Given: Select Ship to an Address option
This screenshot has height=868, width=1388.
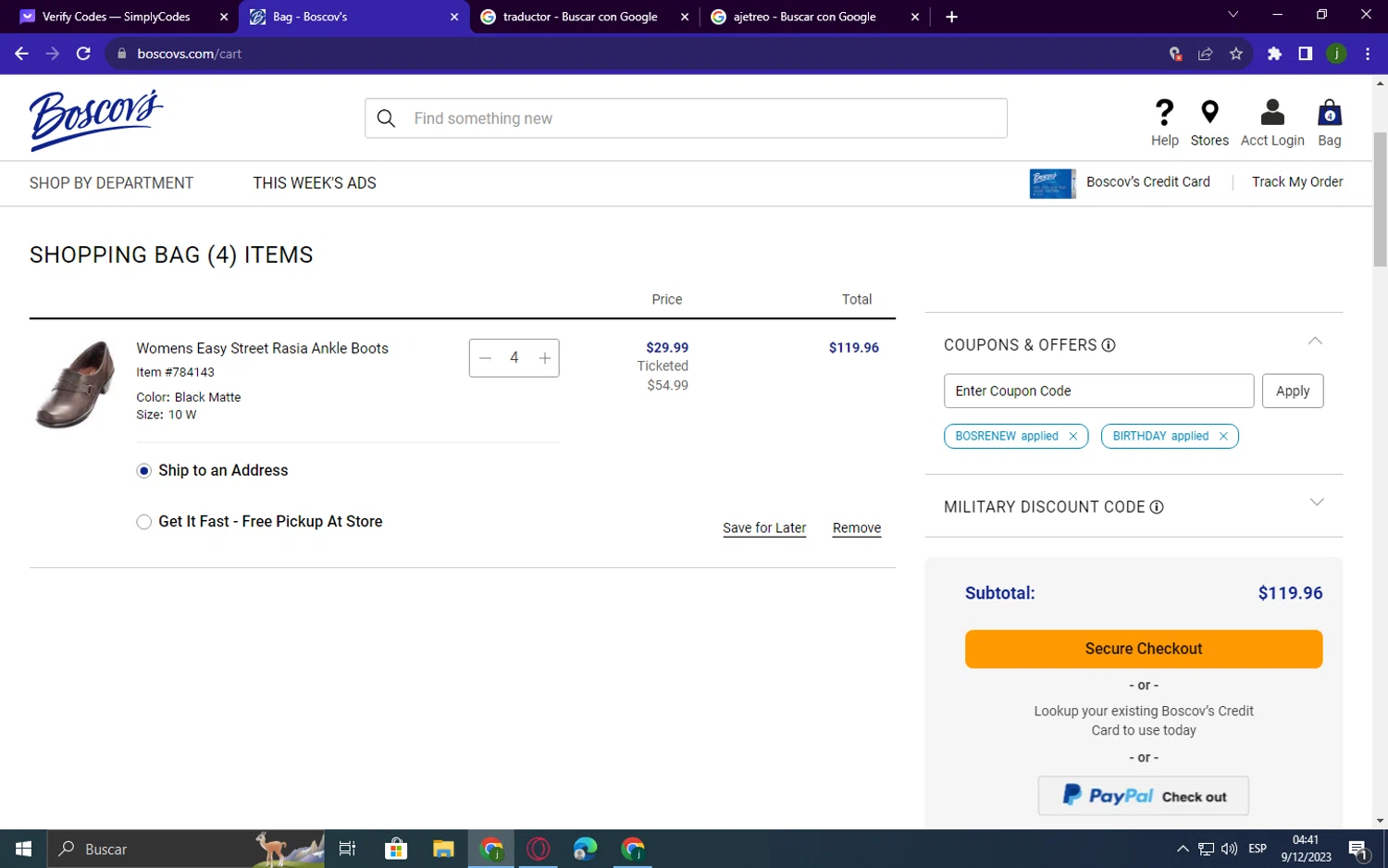Looking at the screenshot, I should tap(143, 471).
